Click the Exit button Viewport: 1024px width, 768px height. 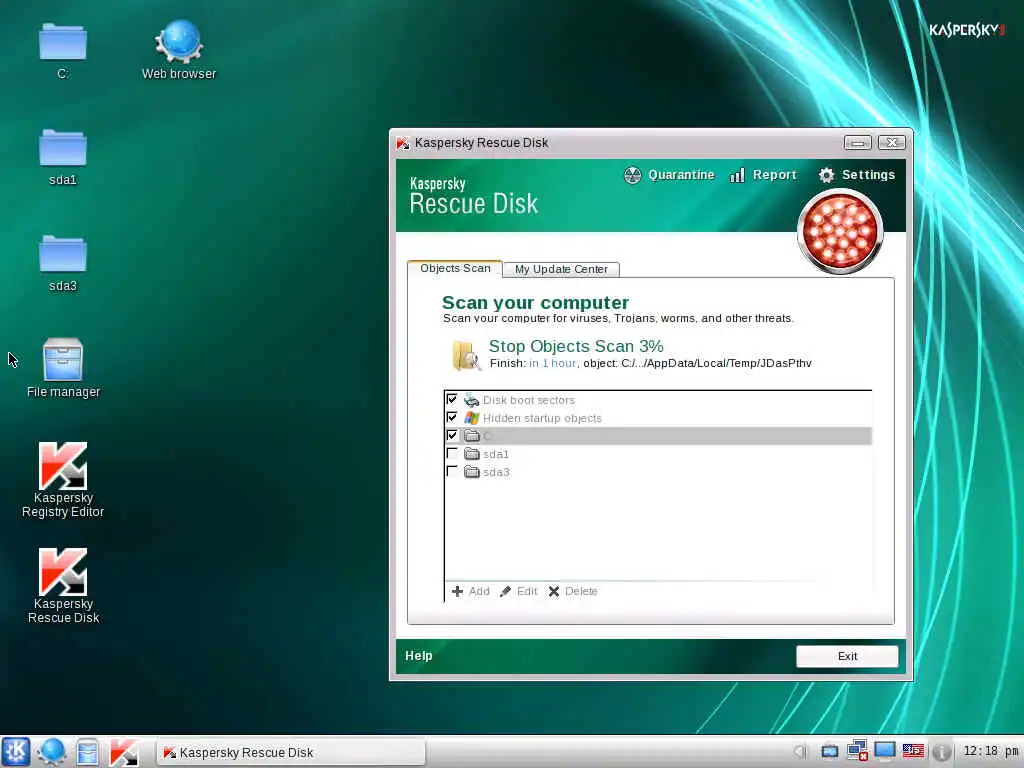point(847,656)
